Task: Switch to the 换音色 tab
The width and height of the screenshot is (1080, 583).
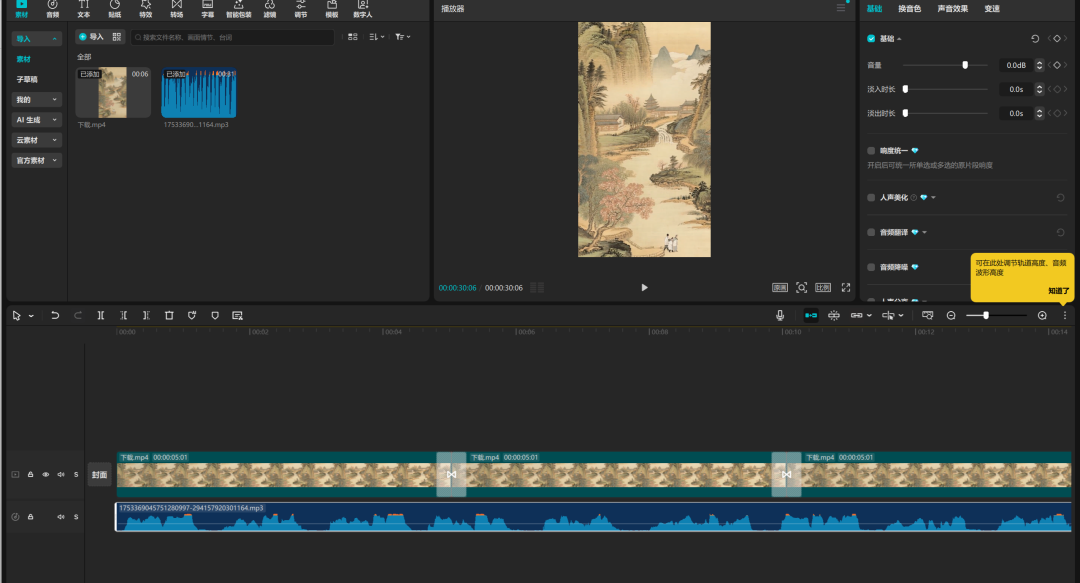Action: [x=909, y=9]
